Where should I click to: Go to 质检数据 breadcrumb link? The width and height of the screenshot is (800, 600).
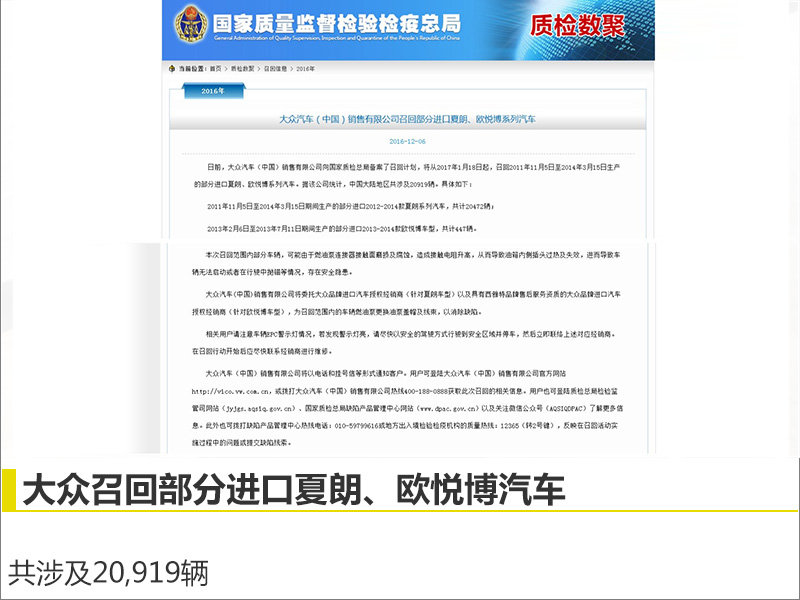pyautogui.click(x=242, y=68)
